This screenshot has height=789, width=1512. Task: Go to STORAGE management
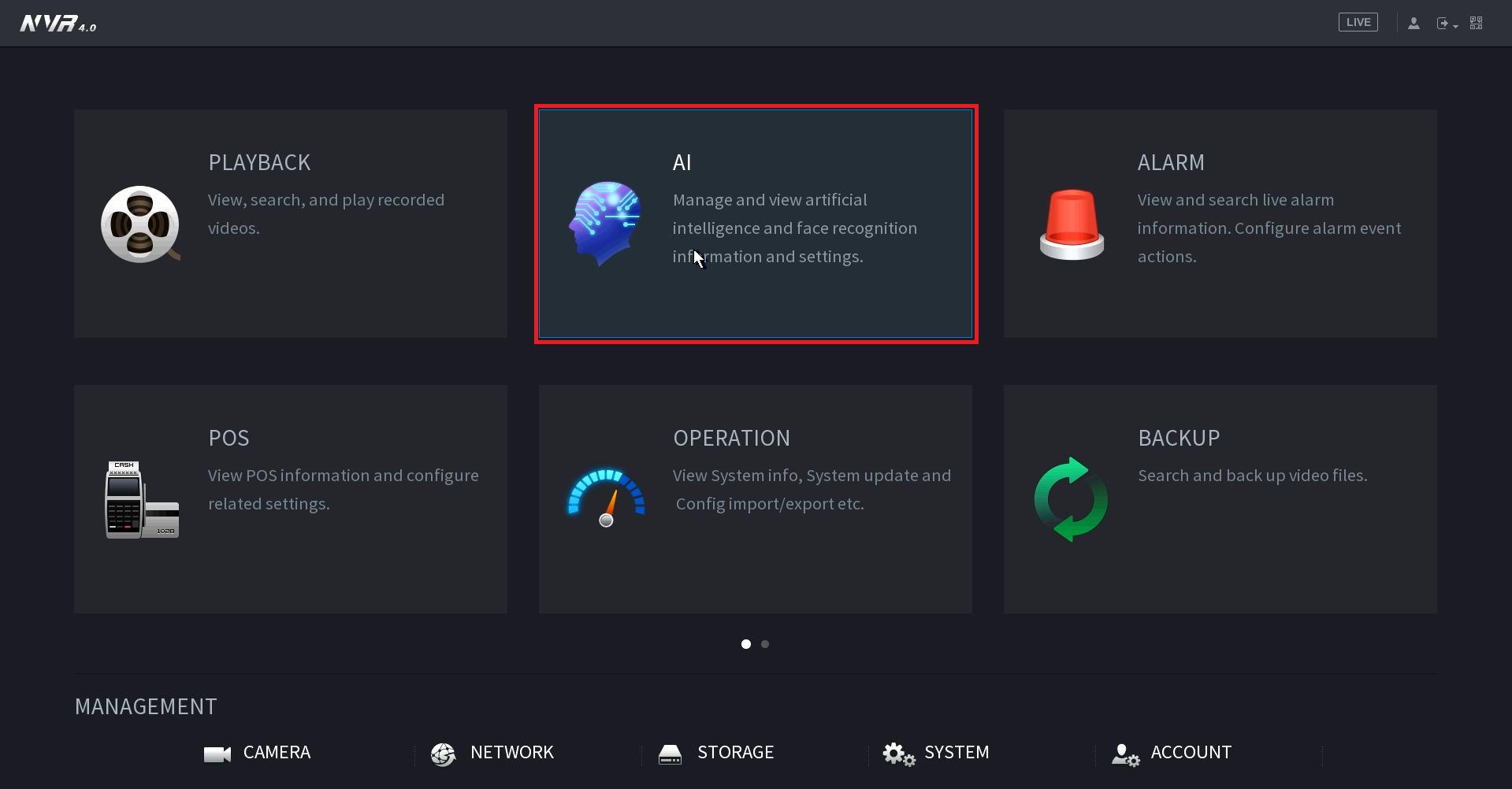point(735,752)
